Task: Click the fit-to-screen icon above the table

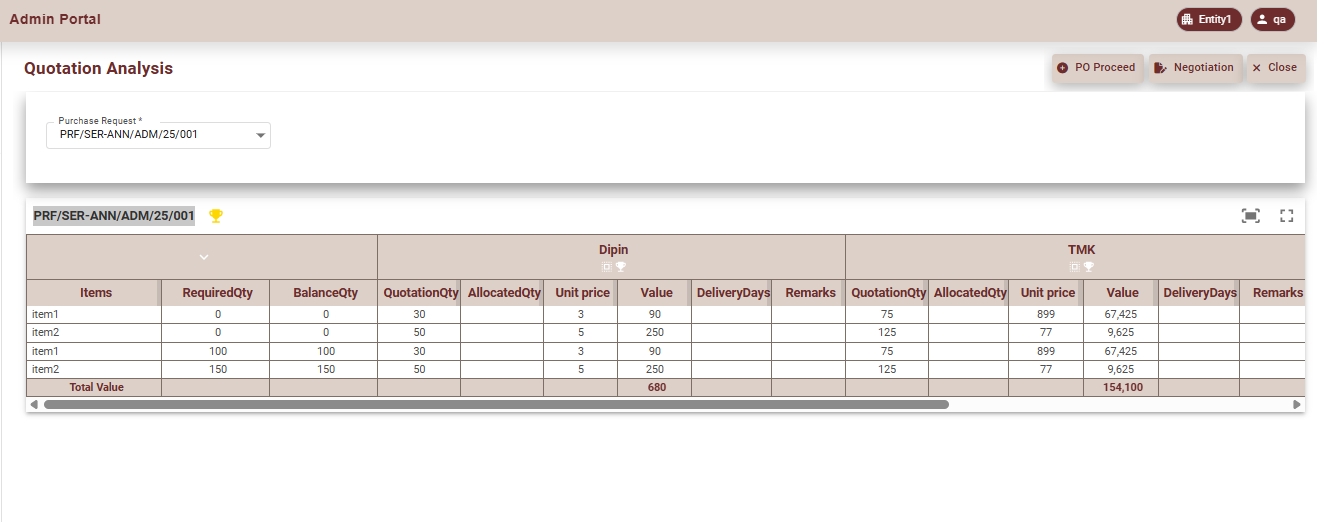Action: click(1250, 216)
